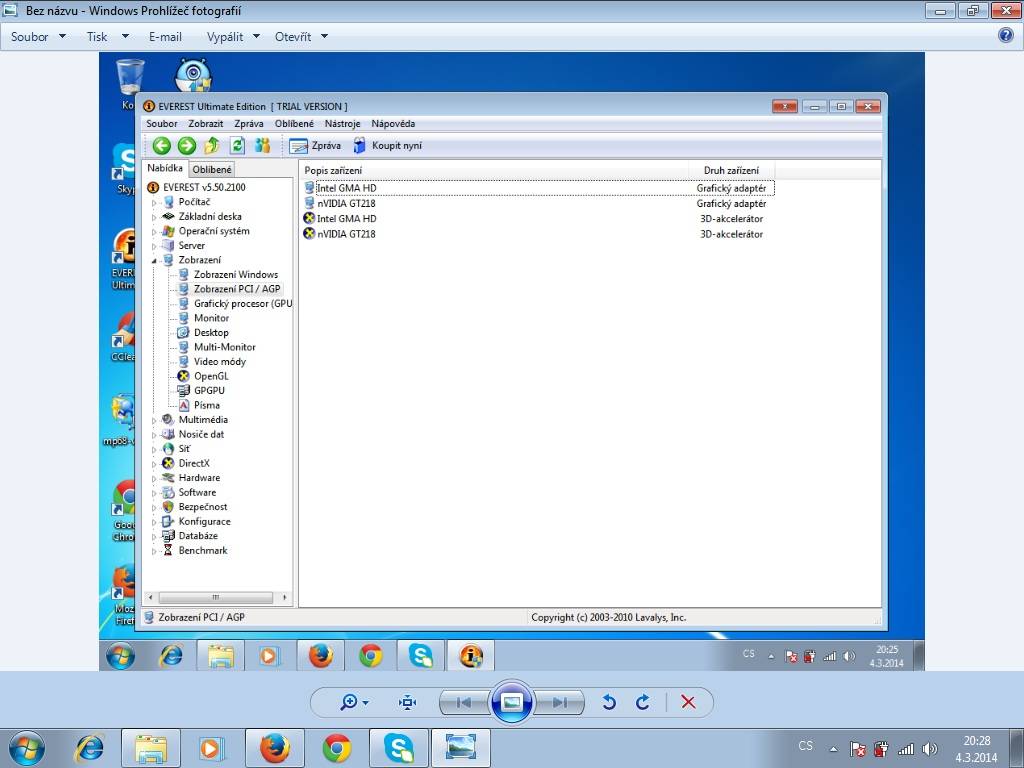
Task: Select OpenGL in the EVEREST tree
Action: point(211,376)
